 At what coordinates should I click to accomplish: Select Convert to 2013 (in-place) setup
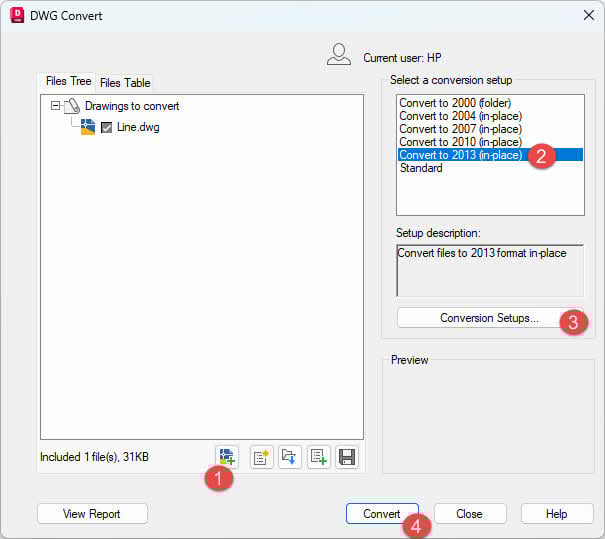490,155
